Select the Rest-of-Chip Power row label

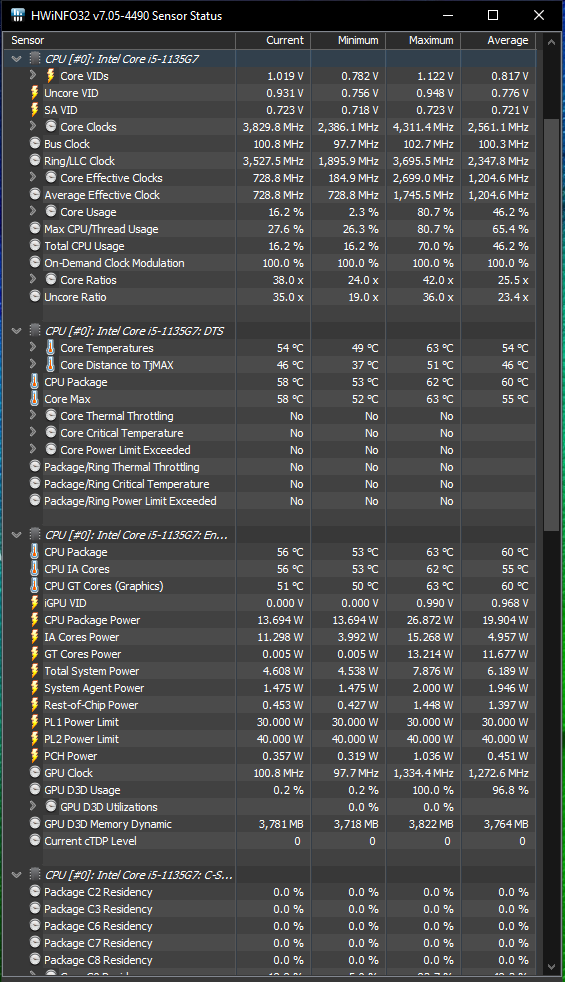(91, 705)
